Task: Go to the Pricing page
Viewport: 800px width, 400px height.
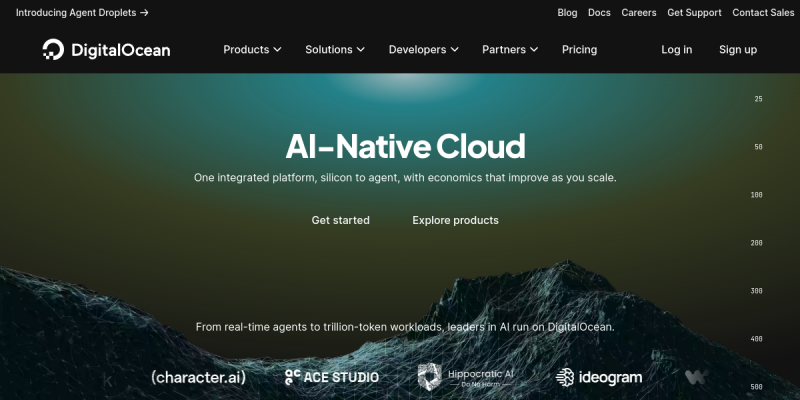Action: tap(580, 49)
